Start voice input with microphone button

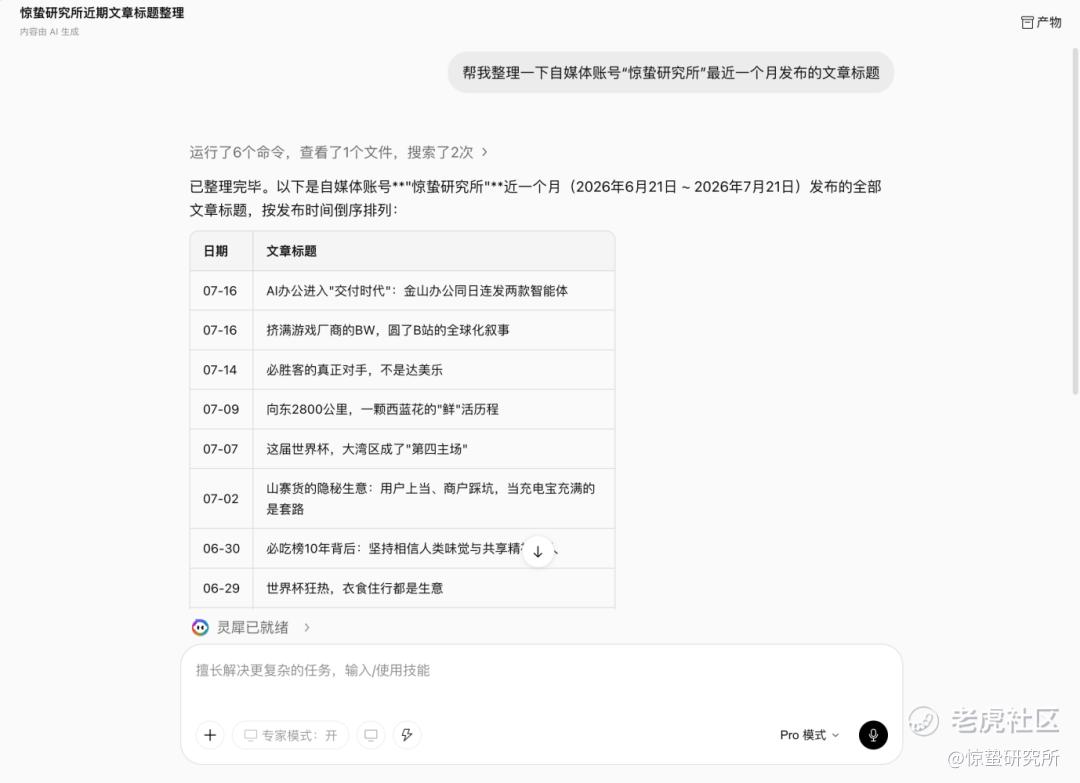pyautogui.click(x=873, y=735)
